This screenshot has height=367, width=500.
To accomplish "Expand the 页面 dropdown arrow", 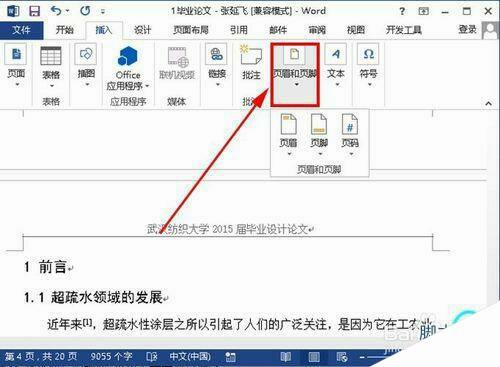I will point(17,84).
